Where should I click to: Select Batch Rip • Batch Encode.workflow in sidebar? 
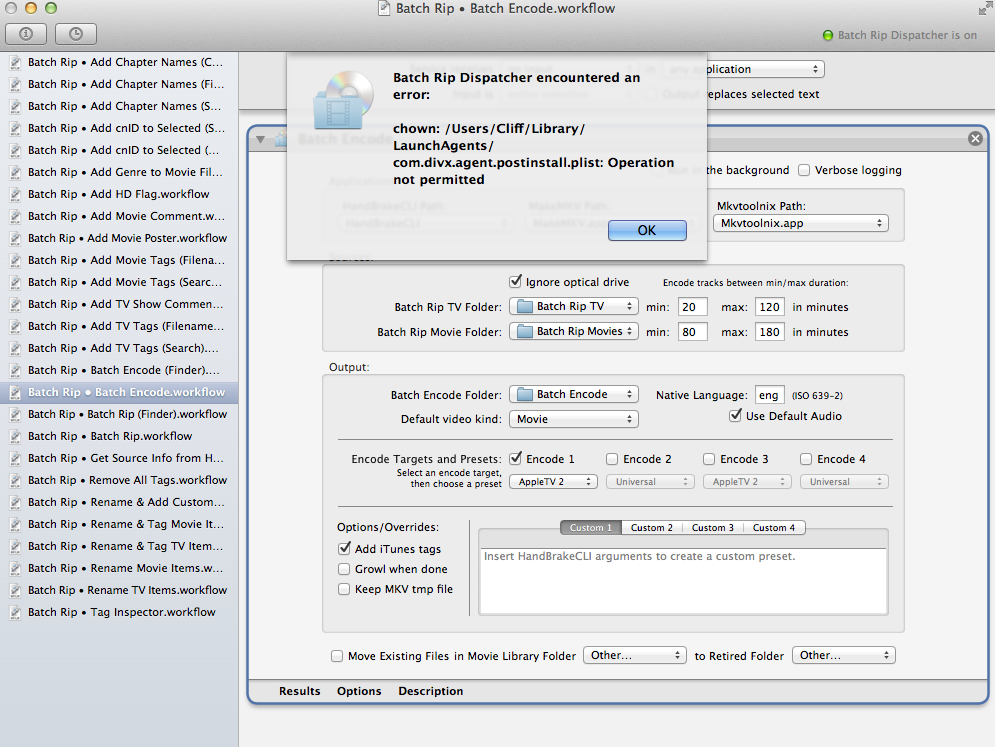[119, 392]
